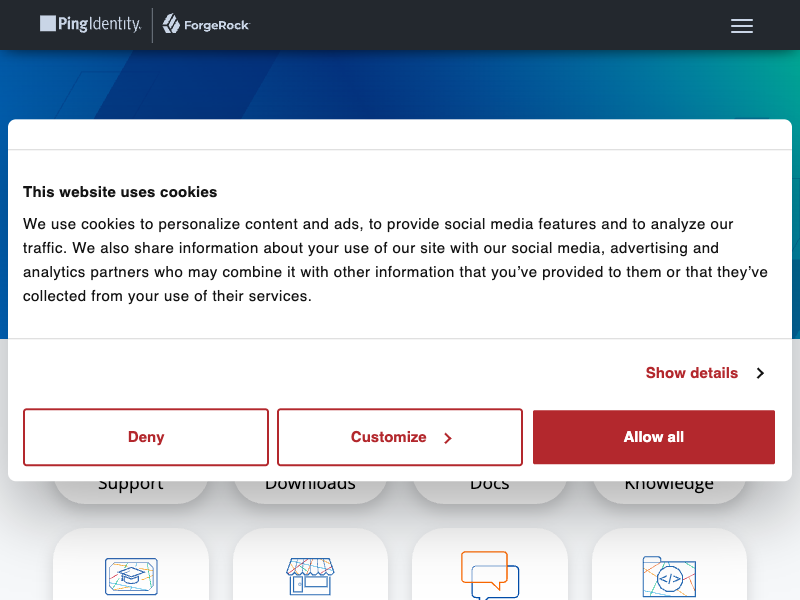Click the Ping Identity logo

tap(90, 24)
